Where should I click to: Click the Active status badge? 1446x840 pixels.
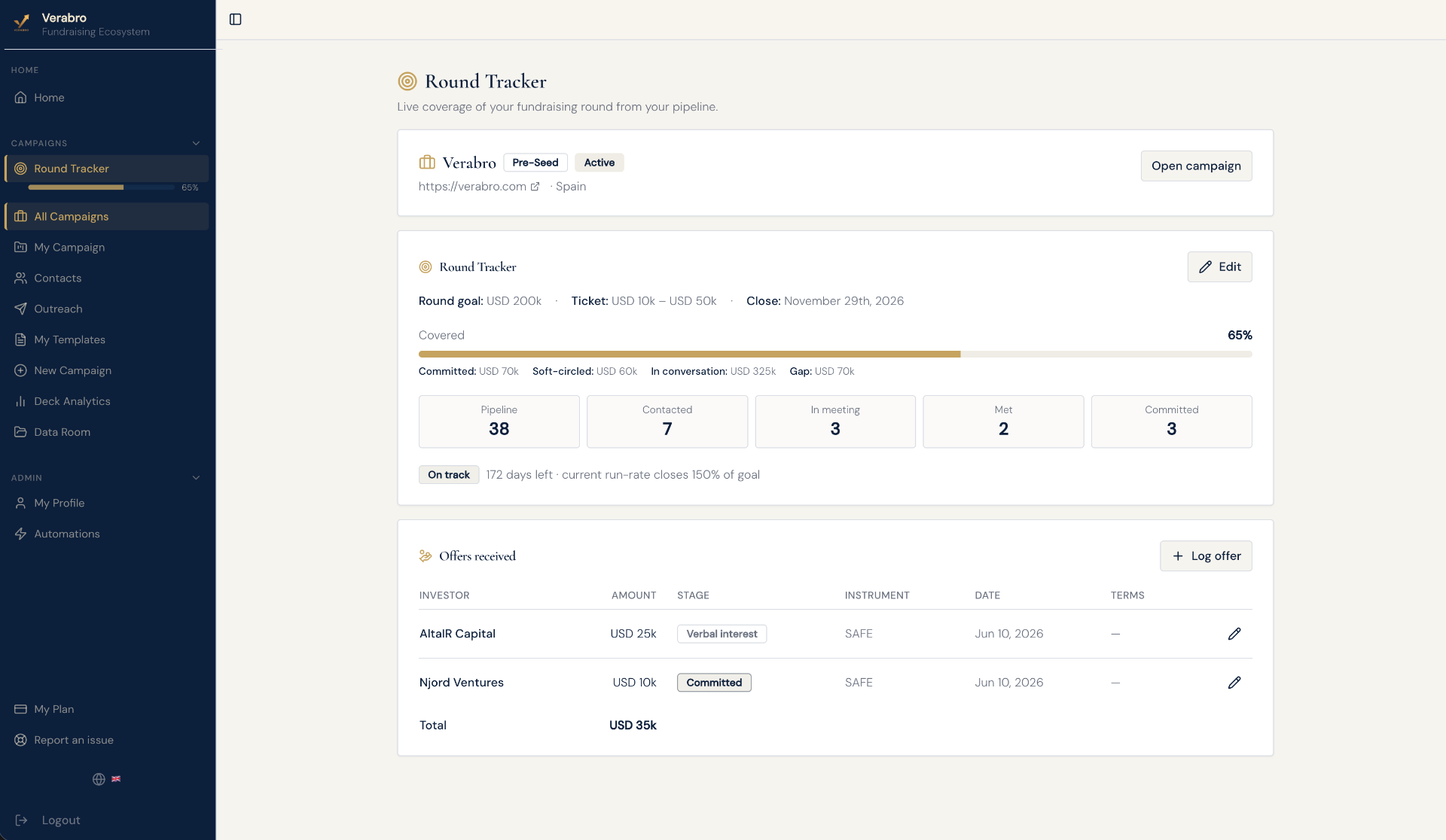click(599, 163)
